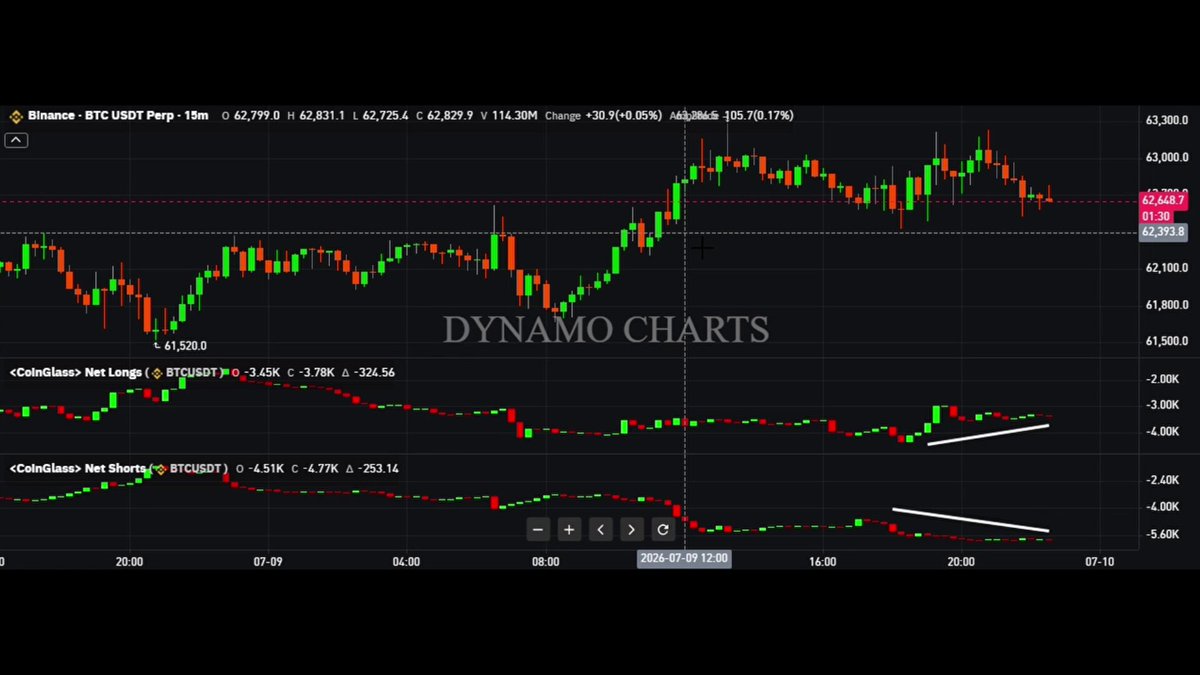Collapse the legend with the up-arrow button
1200x675 pixels.
pyautogui.click(x=16, y=140)
